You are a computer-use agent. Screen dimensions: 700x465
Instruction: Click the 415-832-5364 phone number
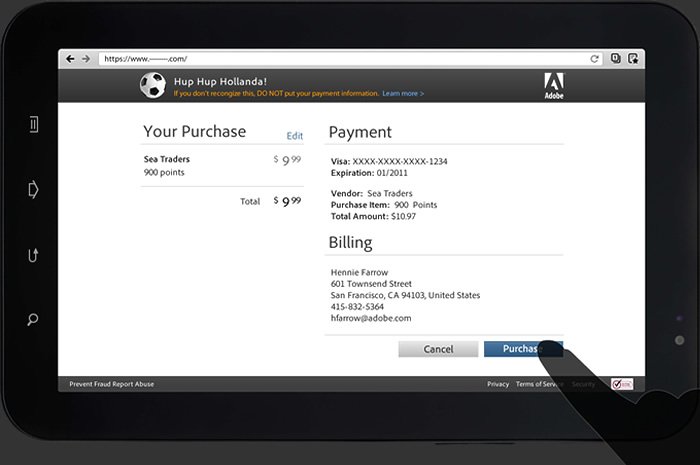coord(357,307)
